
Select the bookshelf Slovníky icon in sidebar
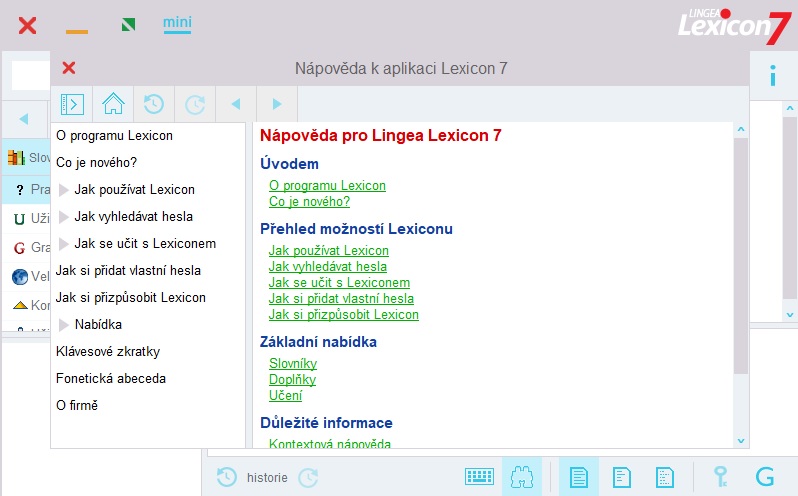click(x=16, y=158)
